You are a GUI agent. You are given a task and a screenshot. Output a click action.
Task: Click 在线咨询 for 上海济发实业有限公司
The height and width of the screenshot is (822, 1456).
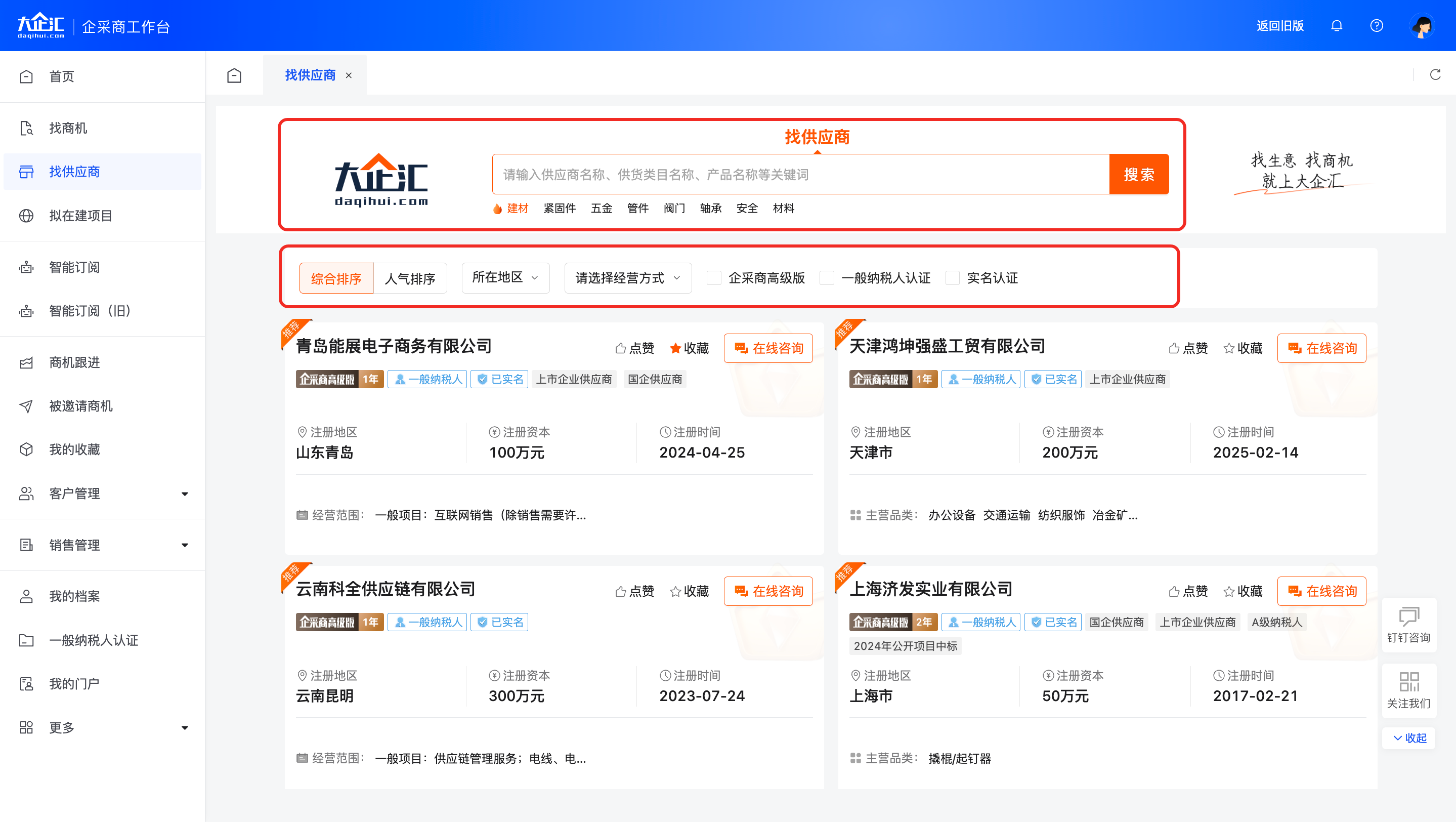(x=1321, y=591)
